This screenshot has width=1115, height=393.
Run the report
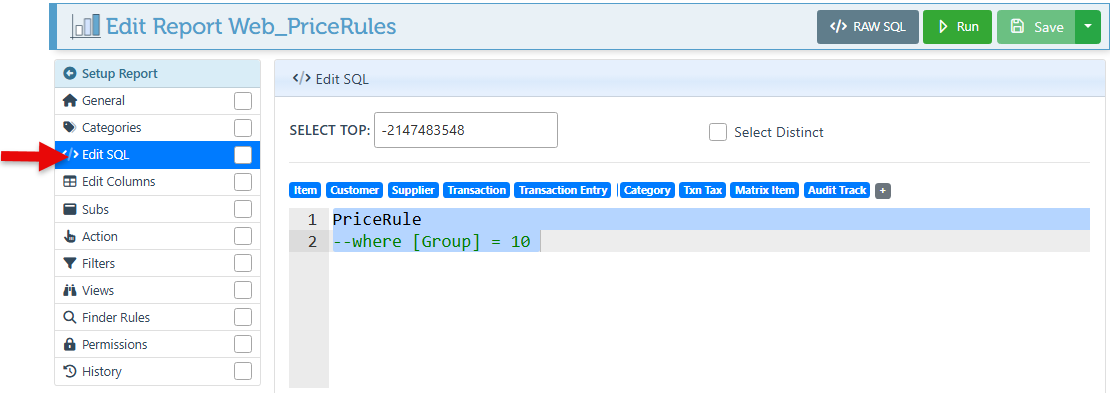pos(957,27)
